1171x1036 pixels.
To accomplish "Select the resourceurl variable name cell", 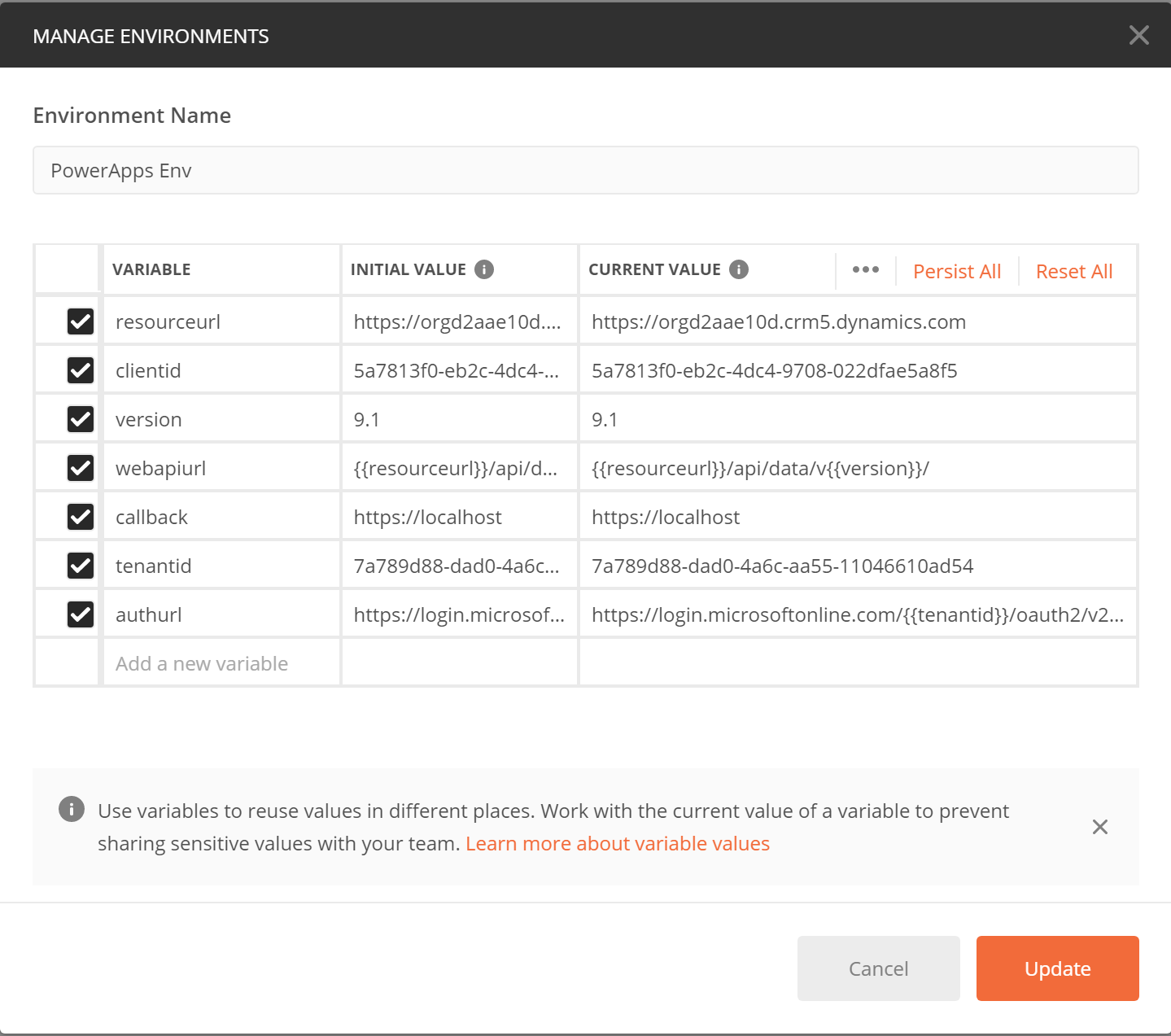I will coord(221,321).
